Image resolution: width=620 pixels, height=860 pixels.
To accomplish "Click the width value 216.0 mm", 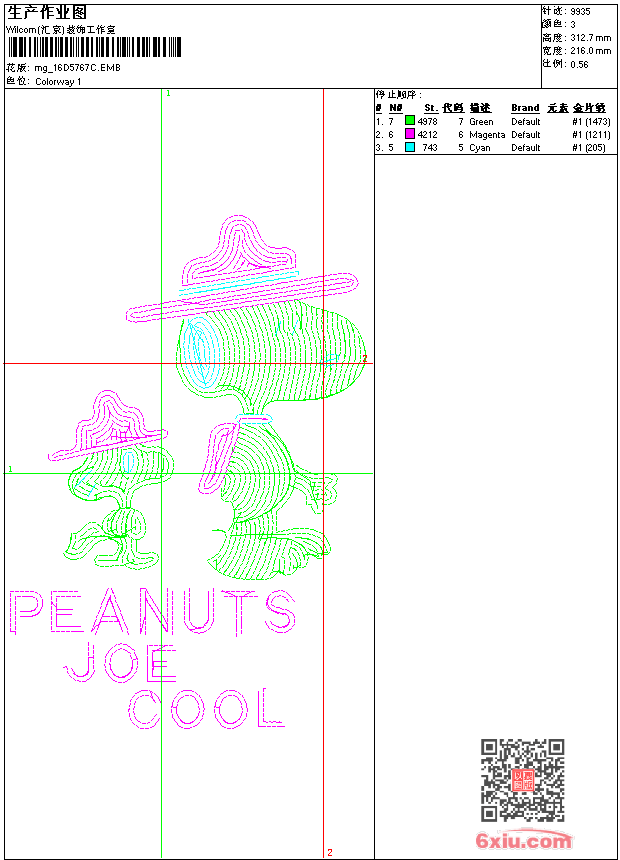I will click(590, 51).
